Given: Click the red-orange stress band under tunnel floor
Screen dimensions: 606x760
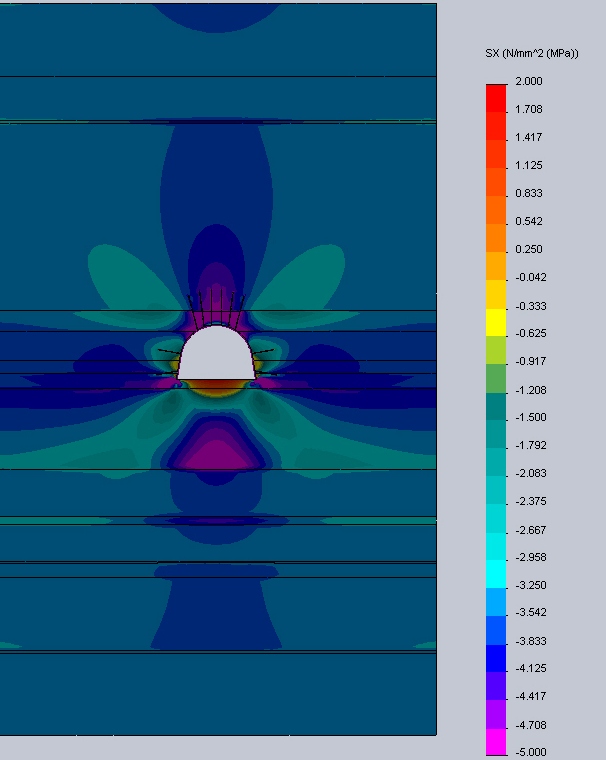Looking at the screenshot, I should point(216,386).
